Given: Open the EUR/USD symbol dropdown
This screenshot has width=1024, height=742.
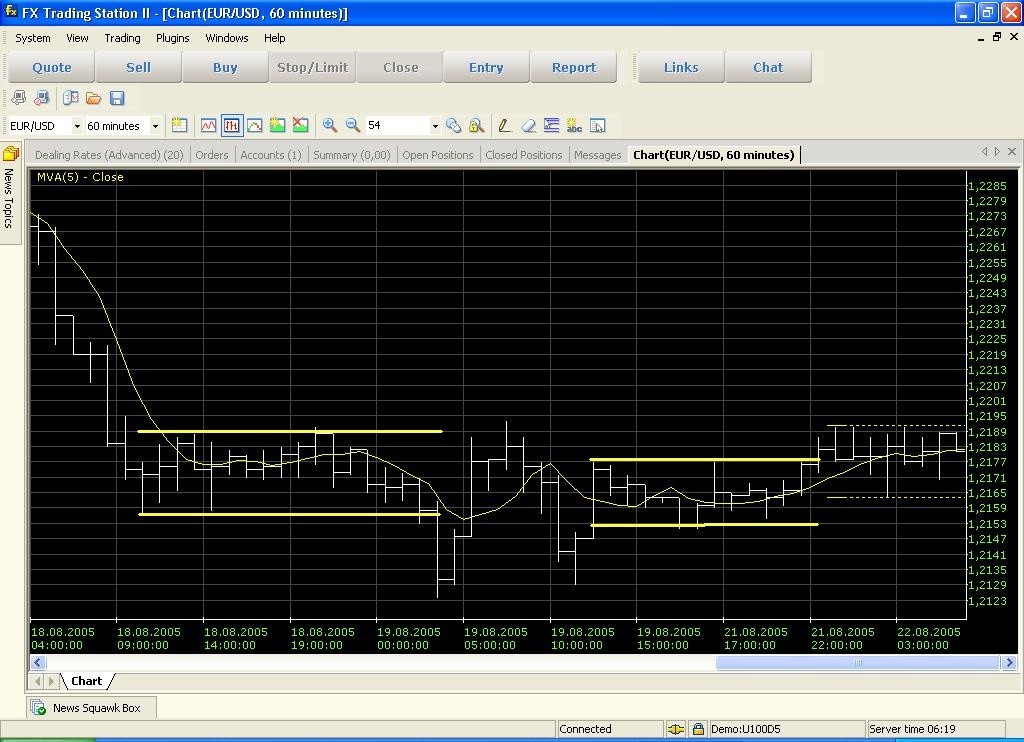Looking at the screenshot, I should [x=77, y=126].
